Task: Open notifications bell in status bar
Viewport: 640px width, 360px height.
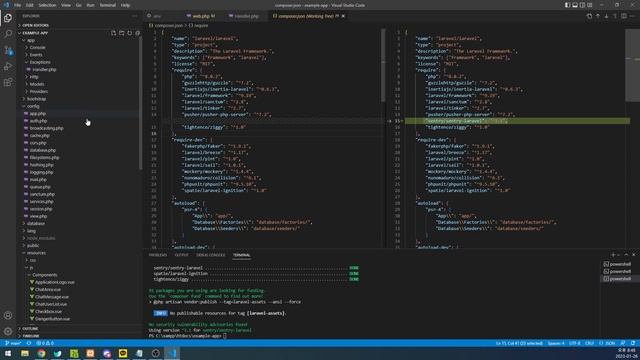Action: tap(632, 343)
